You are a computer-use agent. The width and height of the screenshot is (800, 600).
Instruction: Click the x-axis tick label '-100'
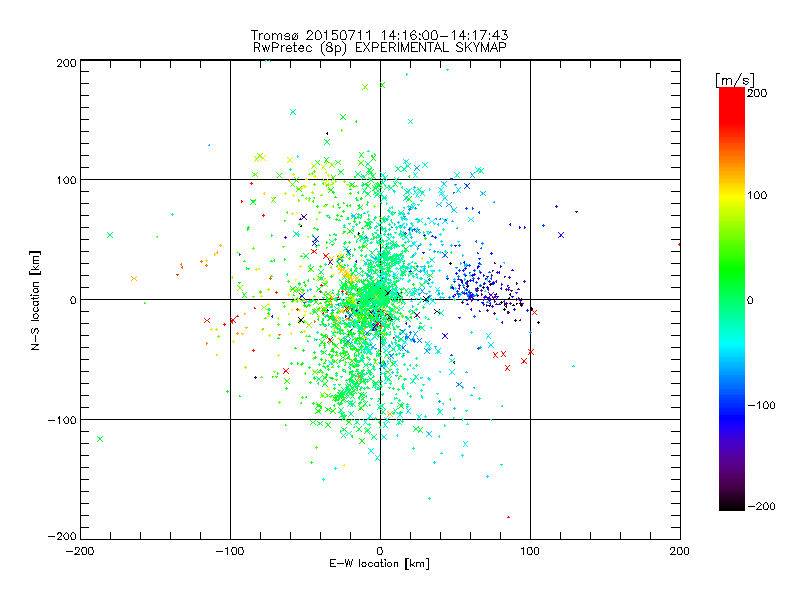(230, 552)
